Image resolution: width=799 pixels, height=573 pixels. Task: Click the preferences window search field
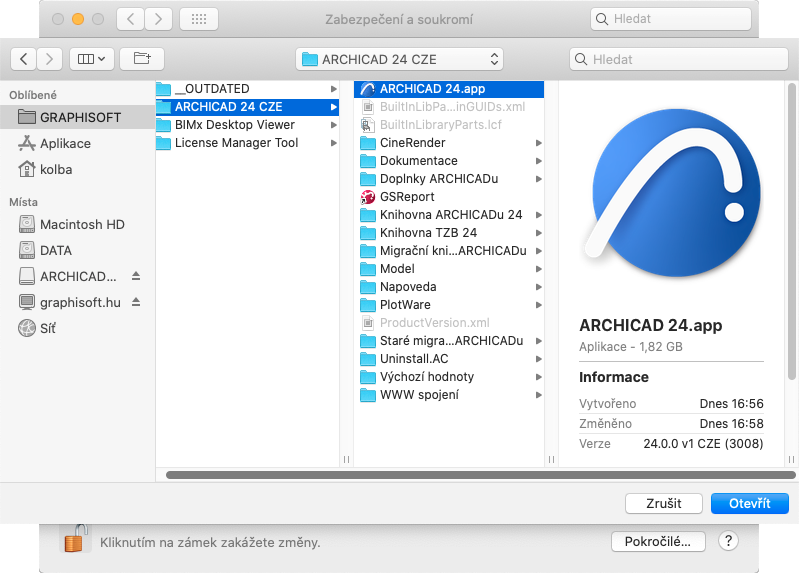(671, 19)
